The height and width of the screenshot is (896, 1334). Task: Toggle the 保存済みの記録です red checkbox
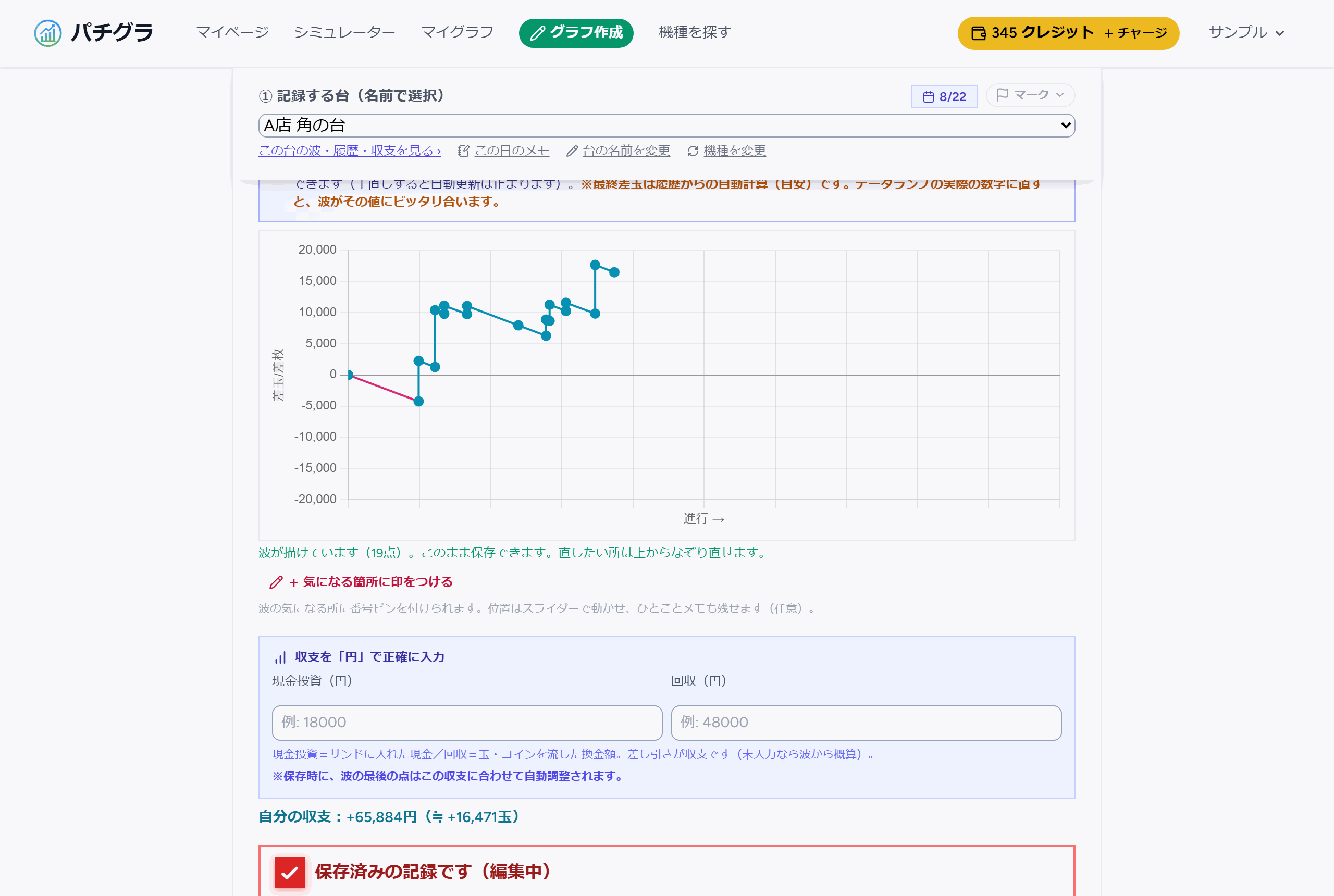[x=290, y=873]
